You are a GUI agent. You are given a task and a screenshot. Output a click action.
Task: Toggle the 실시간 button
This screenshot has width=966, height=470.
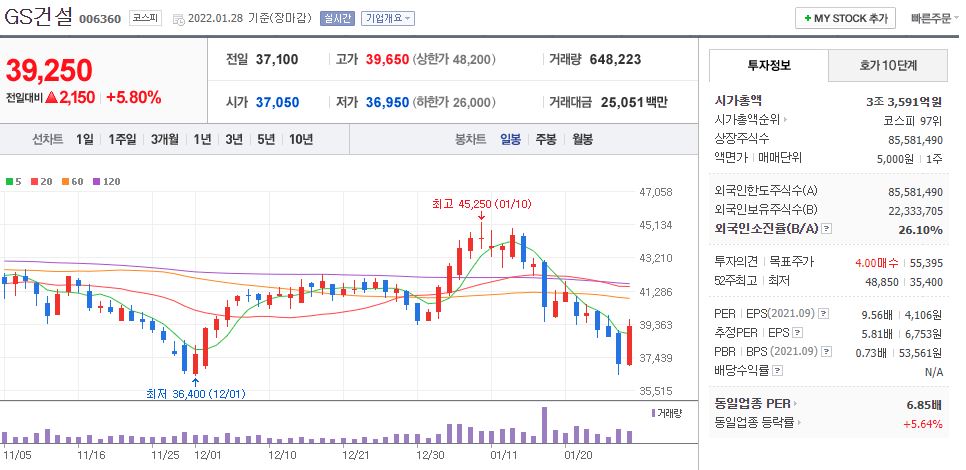pos(337,18)
